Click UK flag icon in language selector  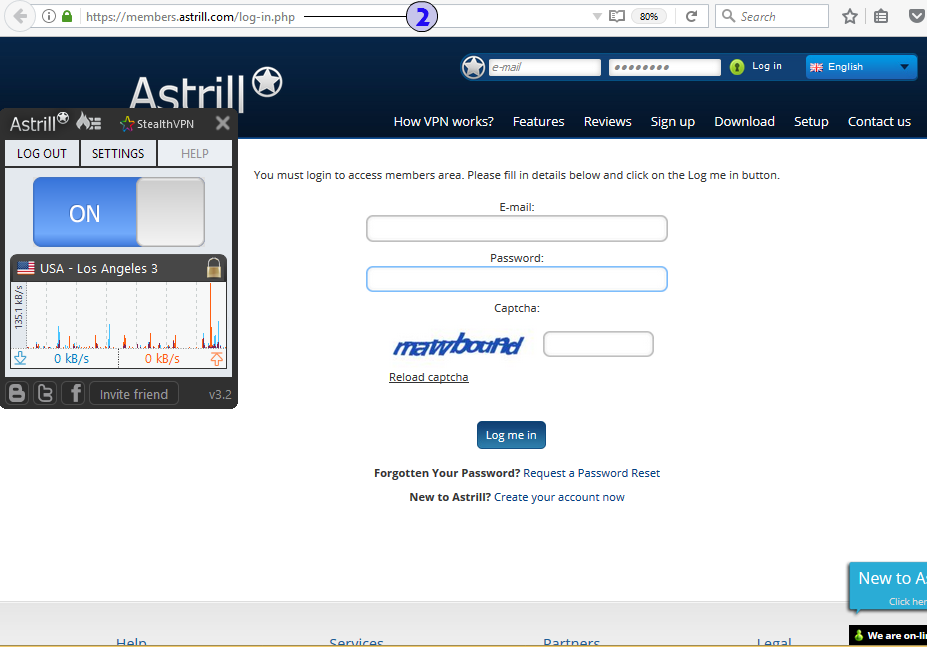[816, 67]
